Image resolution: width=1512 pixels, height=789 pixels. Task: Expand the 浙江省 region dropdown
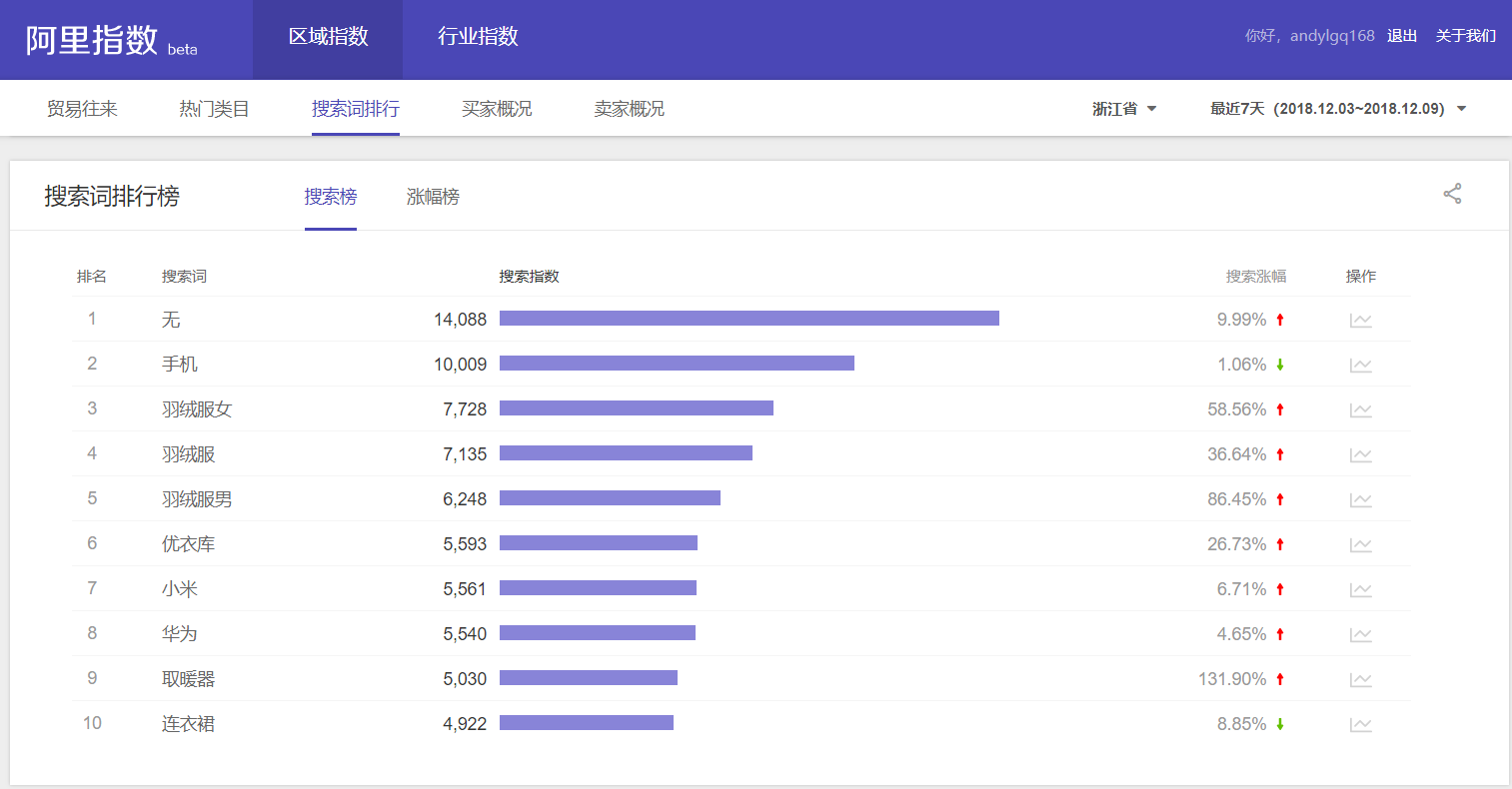point(1124,109)
